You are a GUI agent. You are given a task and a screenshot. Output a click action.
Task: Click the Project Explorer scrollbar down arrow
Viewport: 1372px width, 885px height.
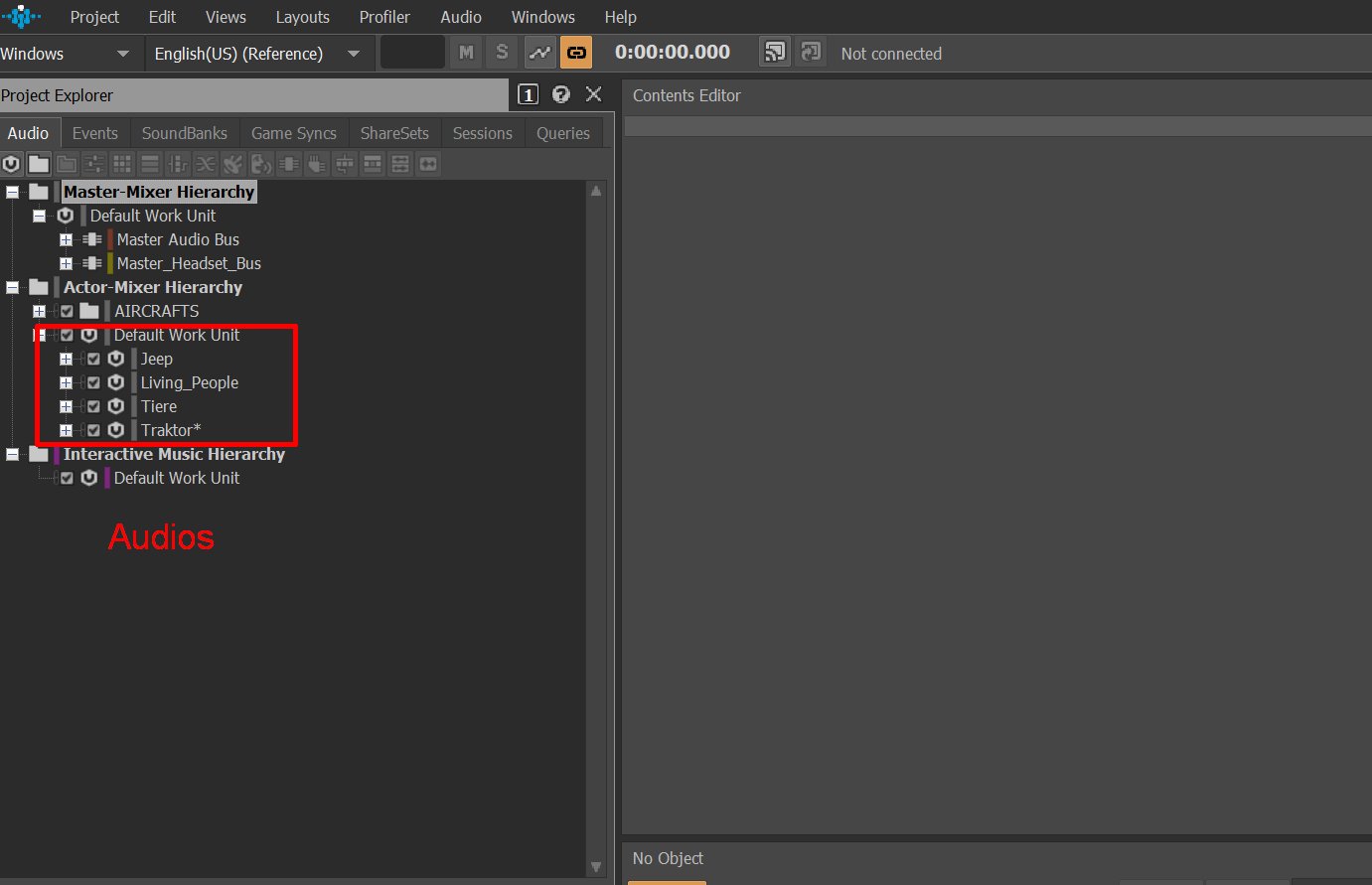[596, 866]
